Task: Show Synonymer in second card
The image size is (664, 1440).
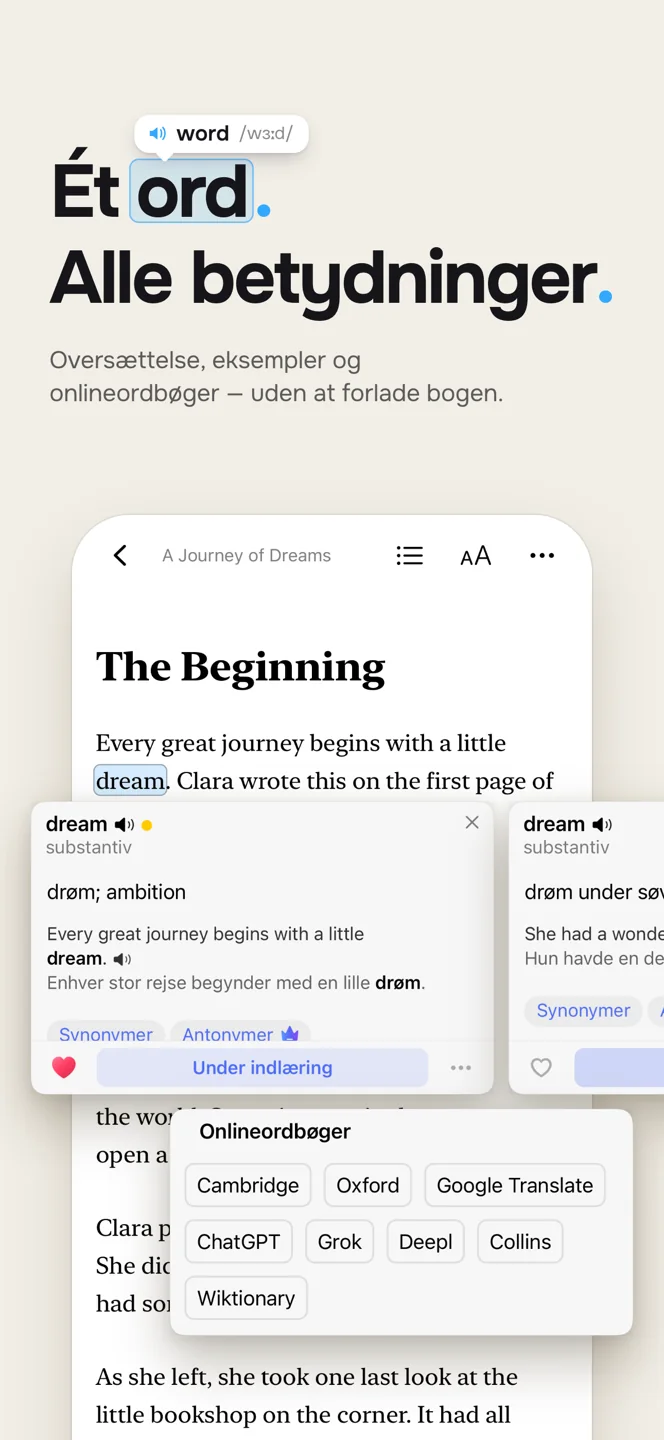Action: [x=583, y=1010]
